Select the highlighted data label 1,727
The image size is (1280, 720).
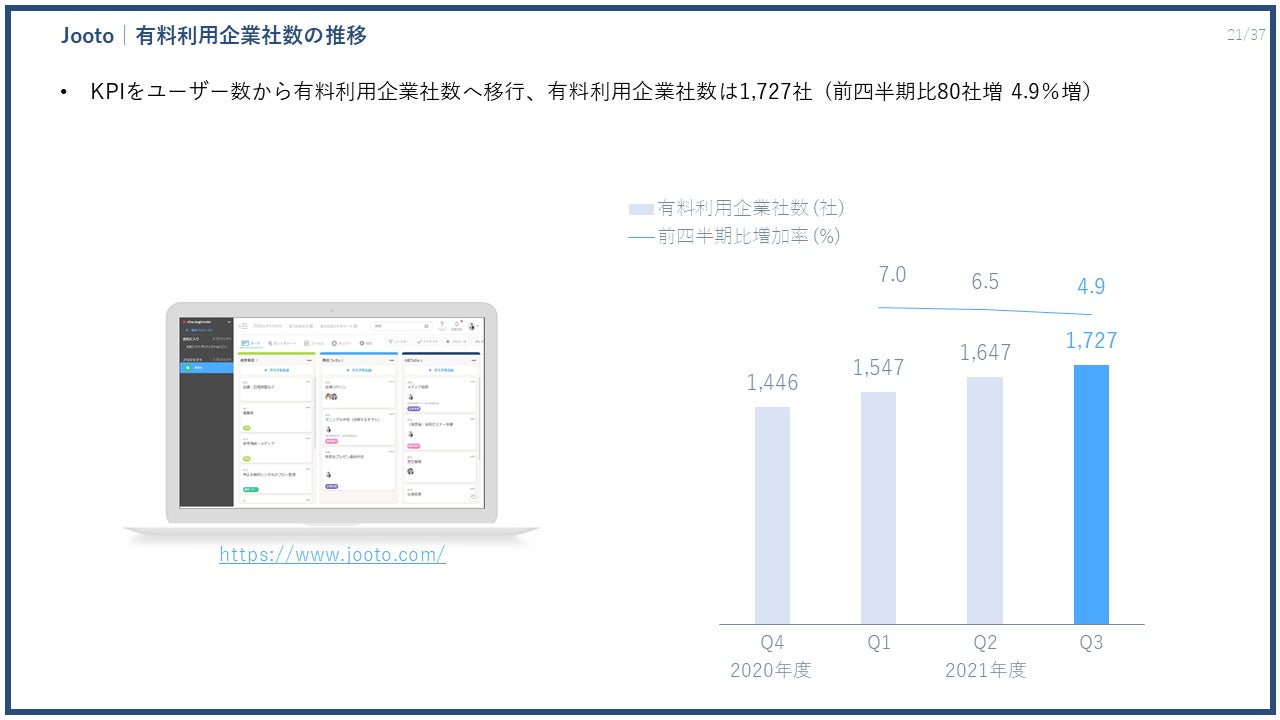(x=1091, y=340)
